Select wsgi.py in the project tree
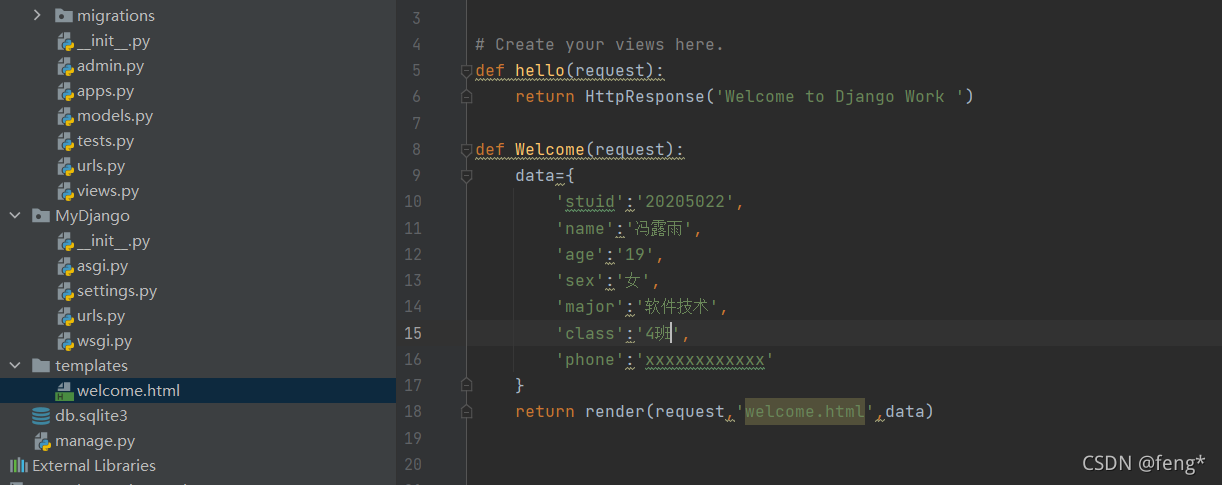This screenshot has width=1222, height=485. pos(104,341)
